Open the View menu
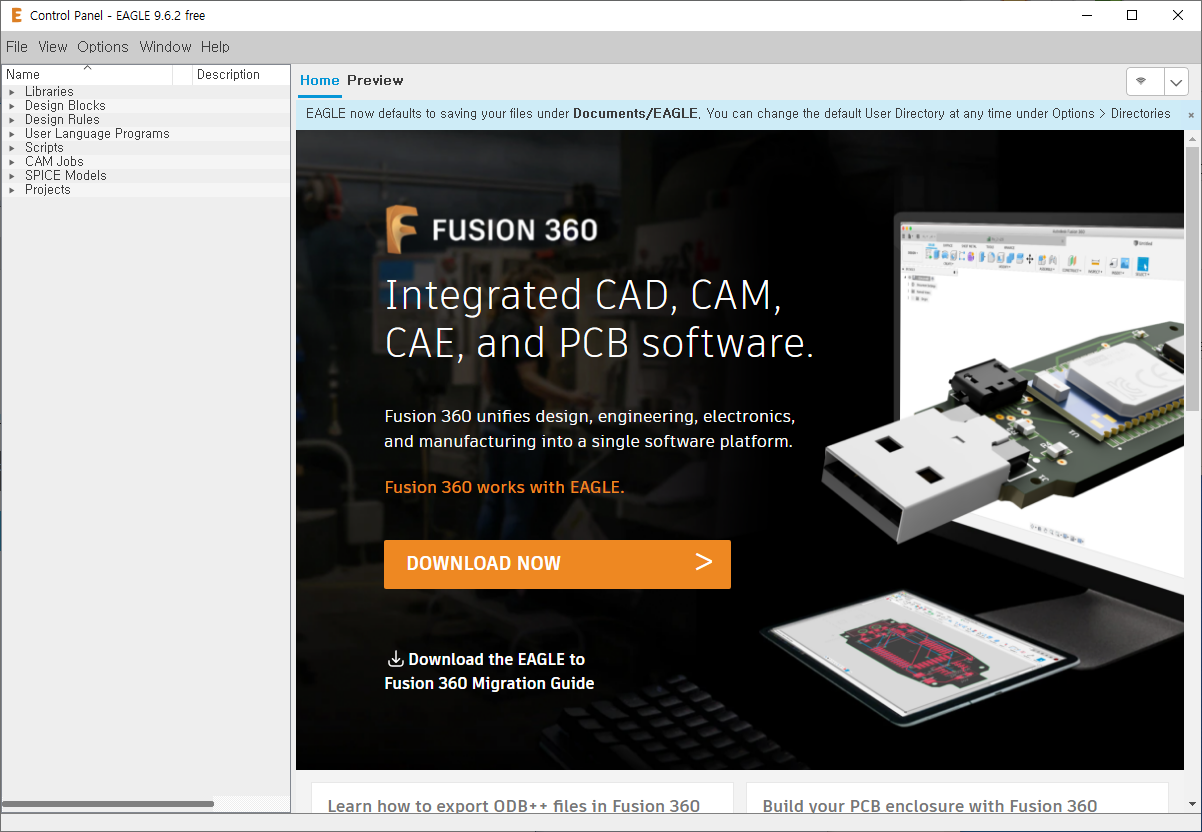Viewport: 1202px width, 832px height. point(53,47)
